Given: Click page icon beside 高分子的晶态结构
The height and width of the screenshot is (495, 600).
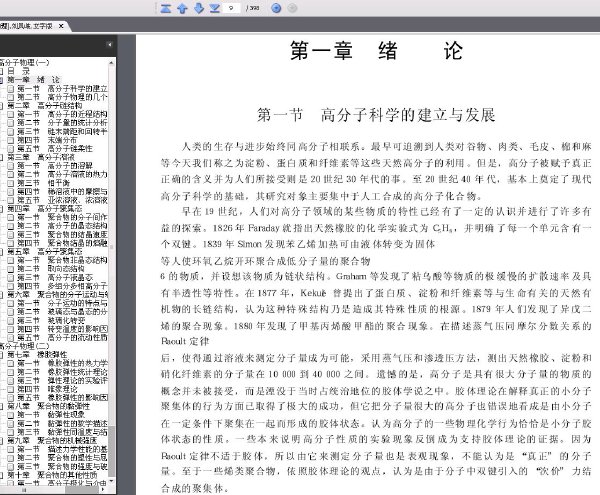Looking at the screenshot, I should coord(11,226).
